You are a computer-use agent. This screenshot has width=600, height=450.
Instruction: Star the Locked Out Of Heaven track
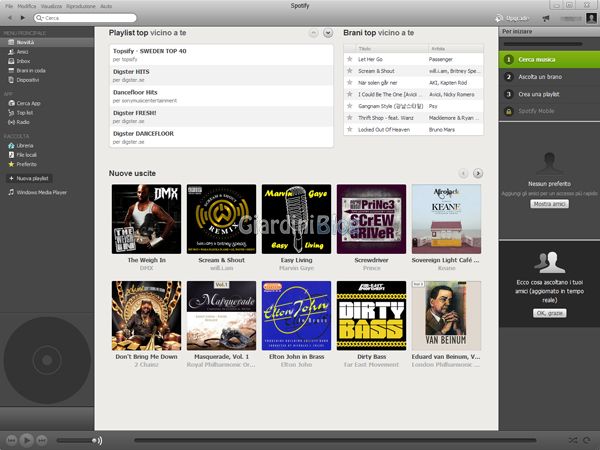tap(349, 129)
